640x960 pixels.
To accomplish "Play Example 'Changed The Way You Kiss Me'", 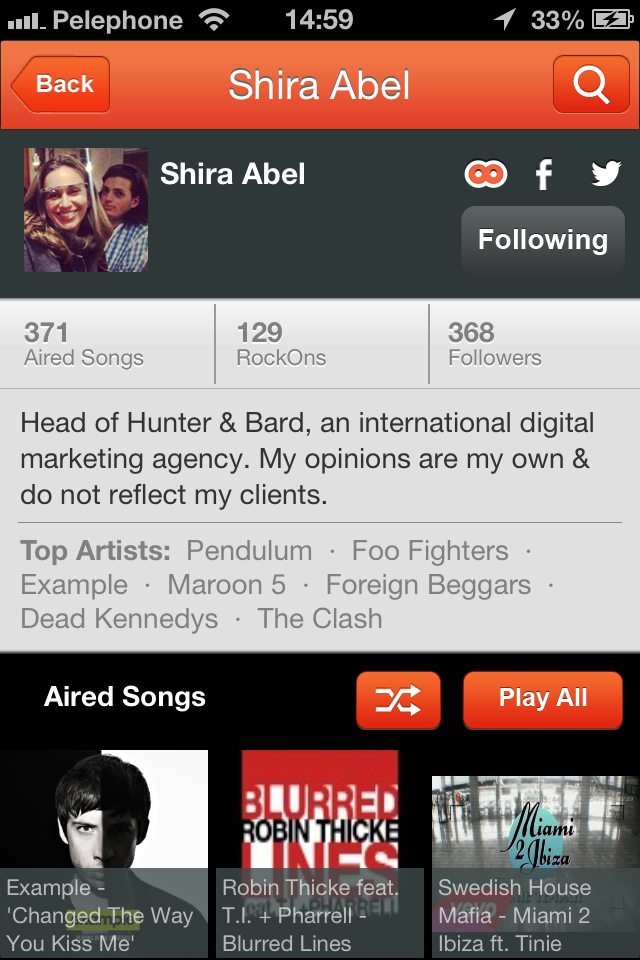I will 104,853.
